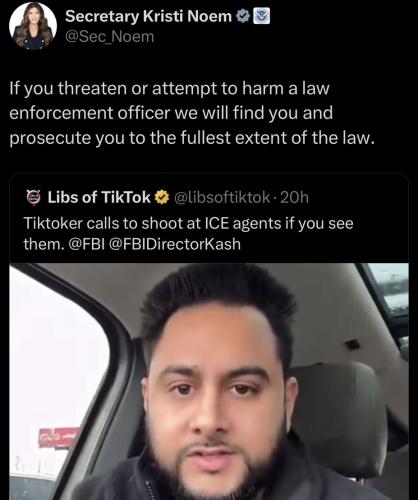The image size is (418, 500).
Task: Open the quoted post's 20h timestamp
Action: [295, 198]
